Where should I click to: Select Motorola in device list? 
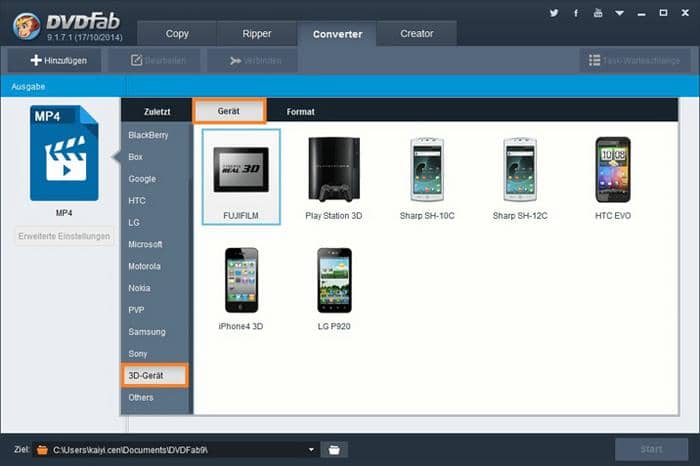[x=144, y=266]
